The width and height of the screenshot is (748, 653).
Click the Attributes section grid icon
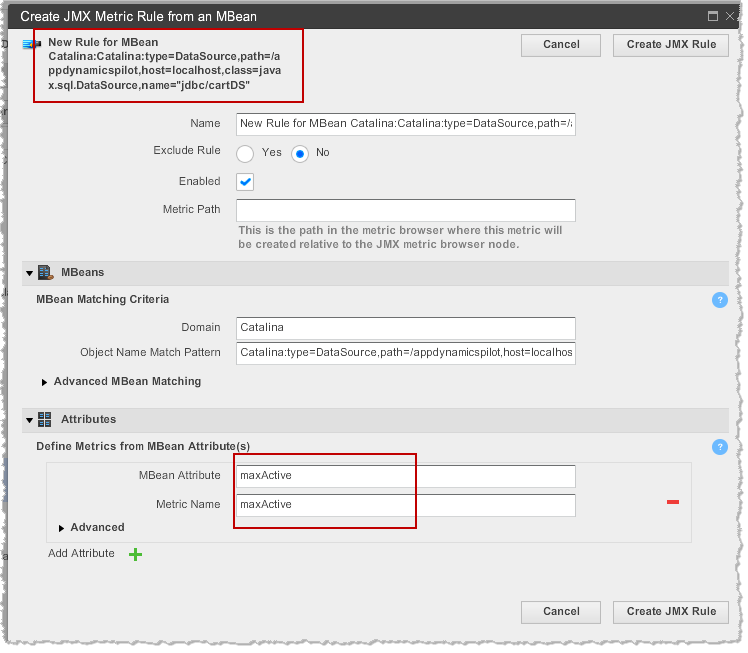coord(45,420)
